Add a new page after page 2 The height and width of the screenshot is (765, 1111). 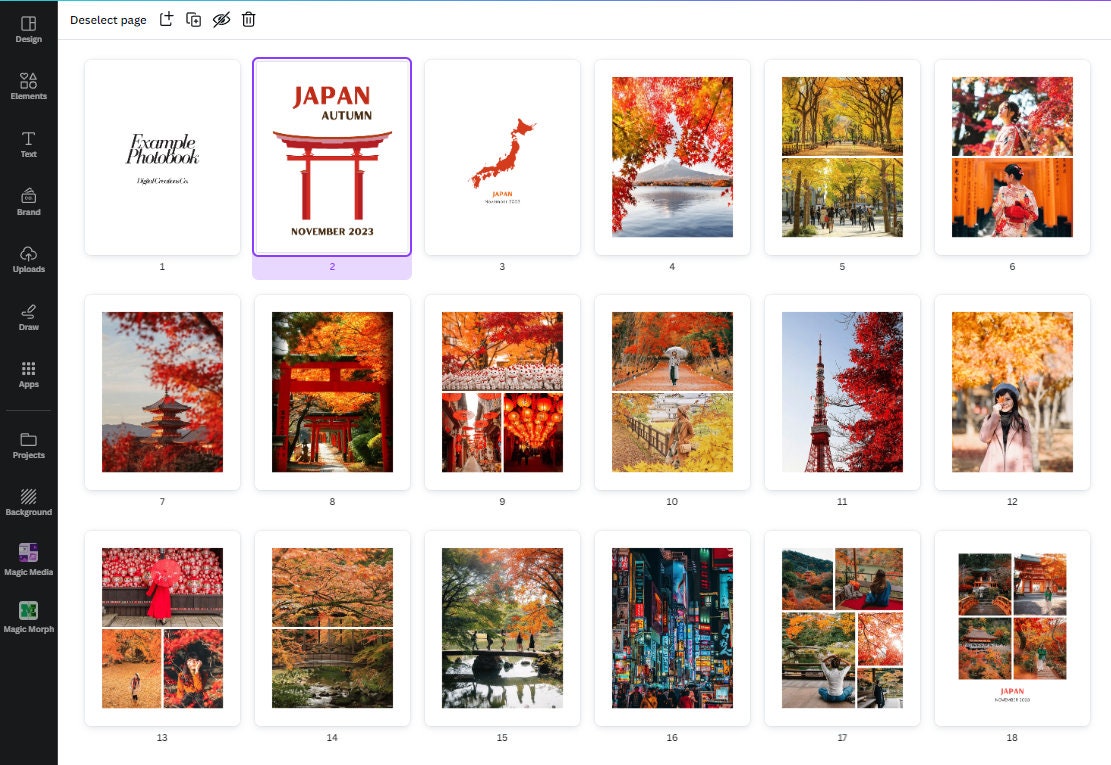(167, 19)
